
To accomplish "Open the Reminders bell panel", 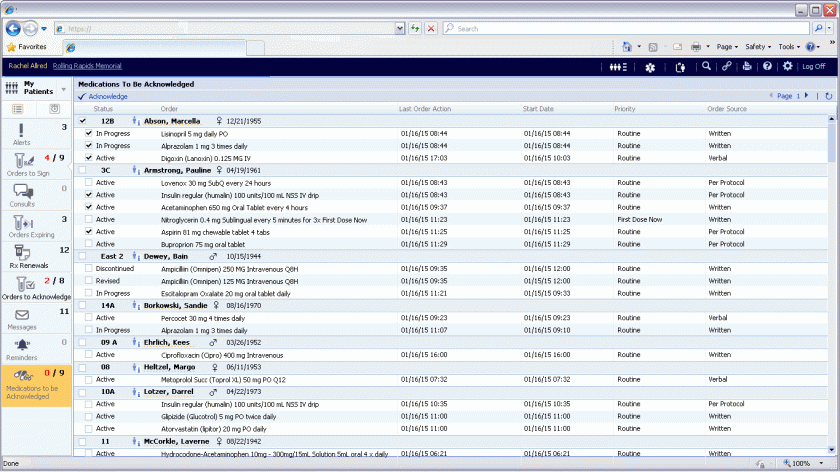I will coord(36,349).
